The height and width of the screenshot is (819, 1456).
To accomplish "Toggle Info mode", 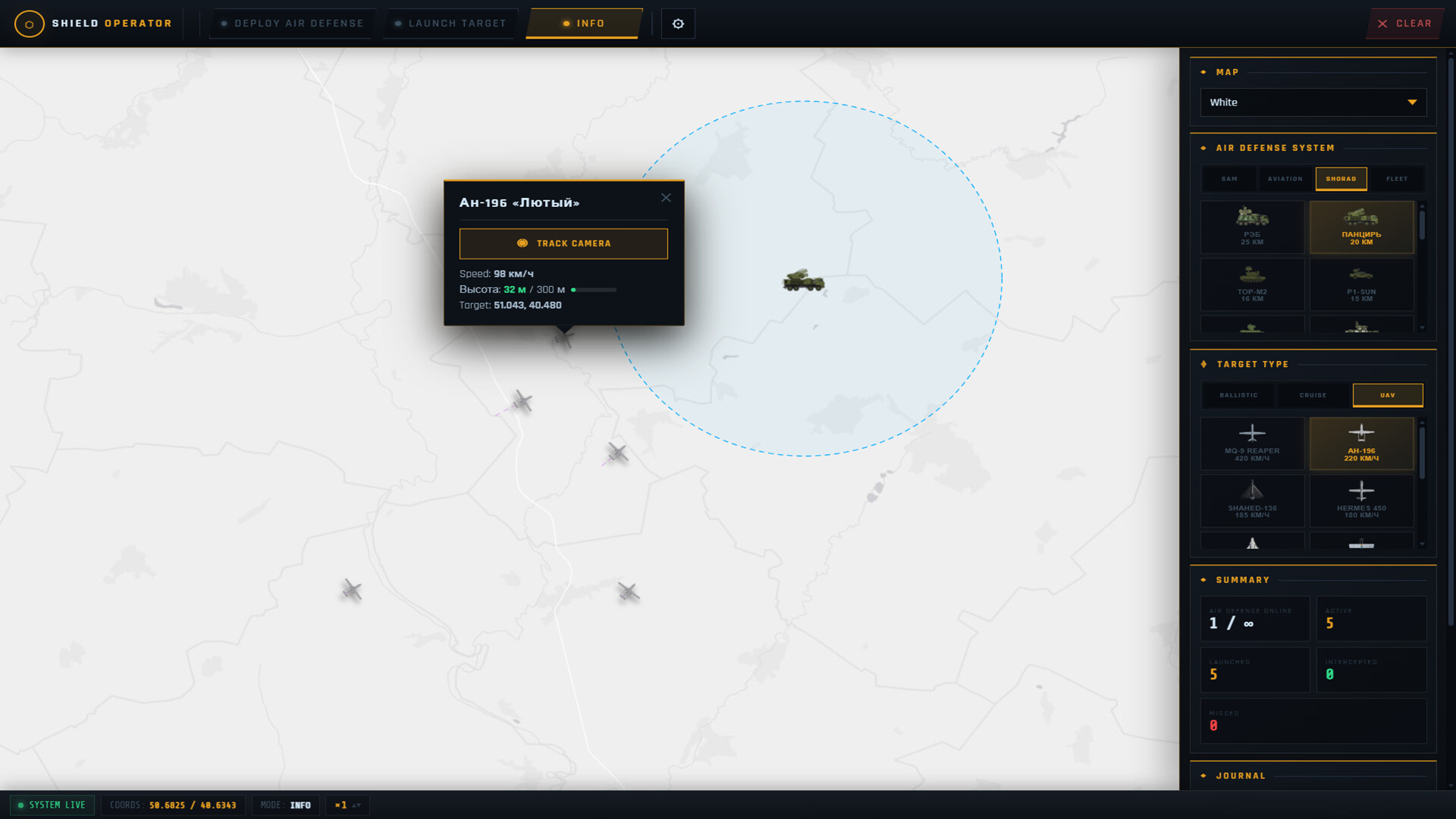I will (x=583, y=24).
